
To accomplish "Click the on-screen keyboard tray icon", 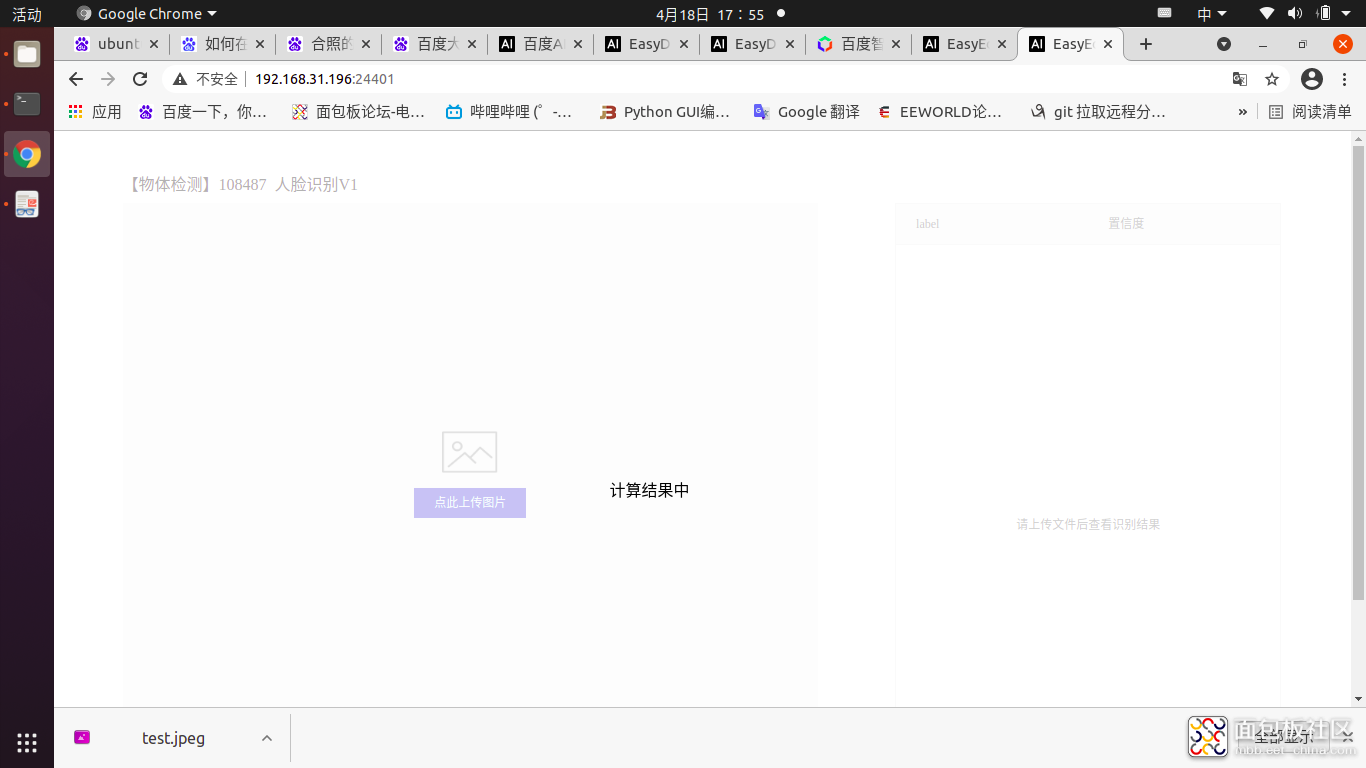I will tap(1164, 13).
